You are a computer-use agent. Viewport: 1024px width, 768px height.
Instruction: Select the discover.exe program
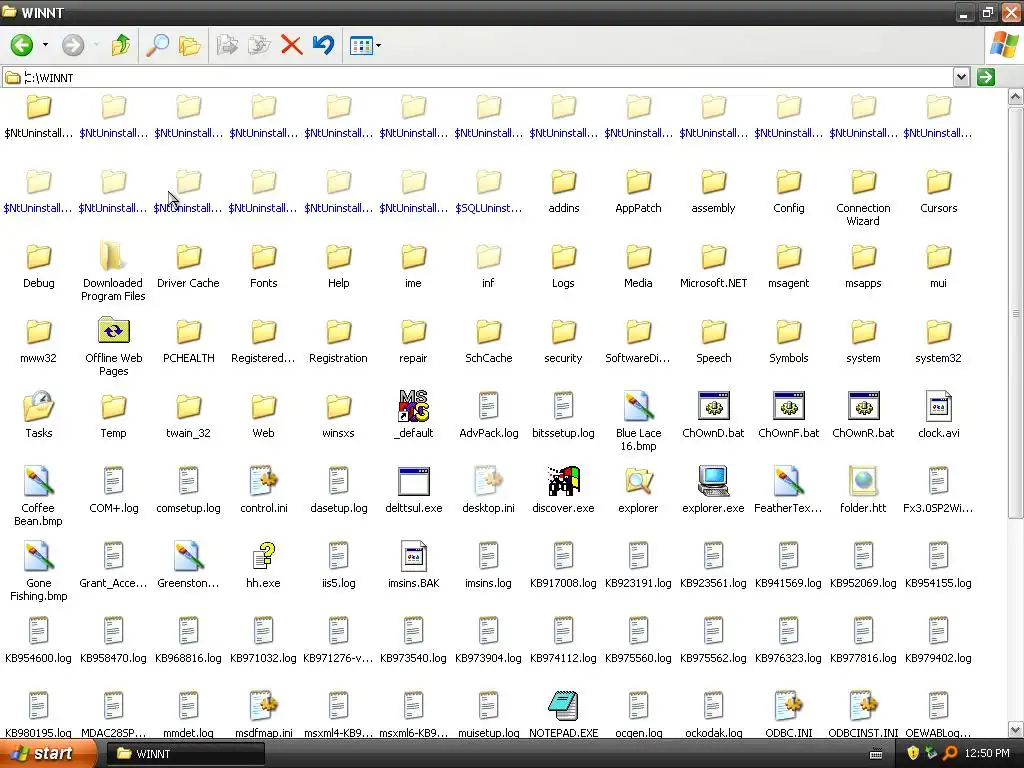click(x=564, y=490)
